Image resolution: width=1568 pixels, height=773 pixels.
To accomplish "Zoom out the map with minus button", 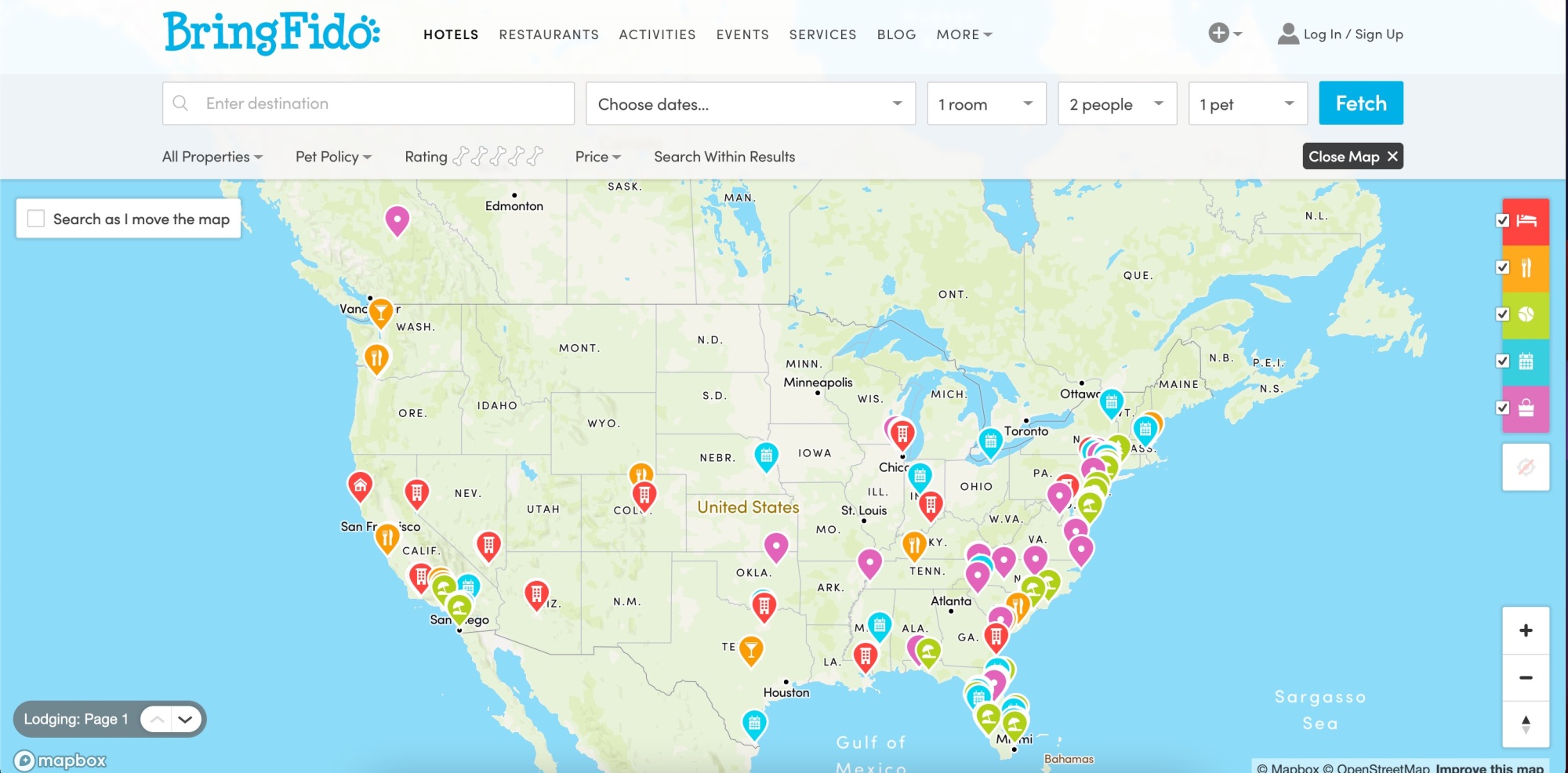I will [x=1526, y=677].
